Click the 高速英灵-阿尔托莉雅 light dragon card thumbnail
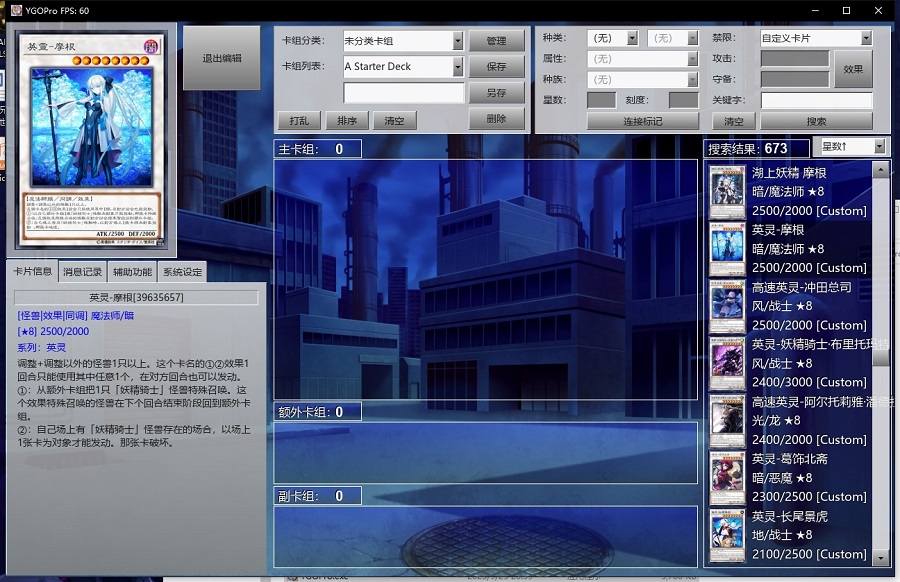Viewport: 900px width, 582px height. pos(727,421)
